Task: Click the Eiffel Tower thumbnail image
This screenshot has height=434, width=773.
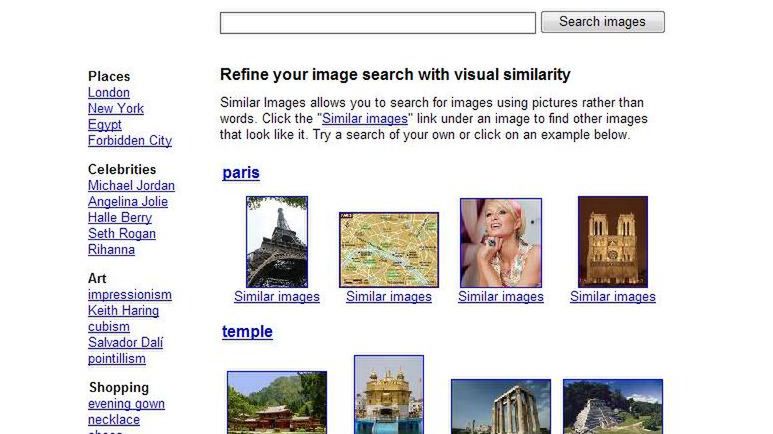Action: 277,242
